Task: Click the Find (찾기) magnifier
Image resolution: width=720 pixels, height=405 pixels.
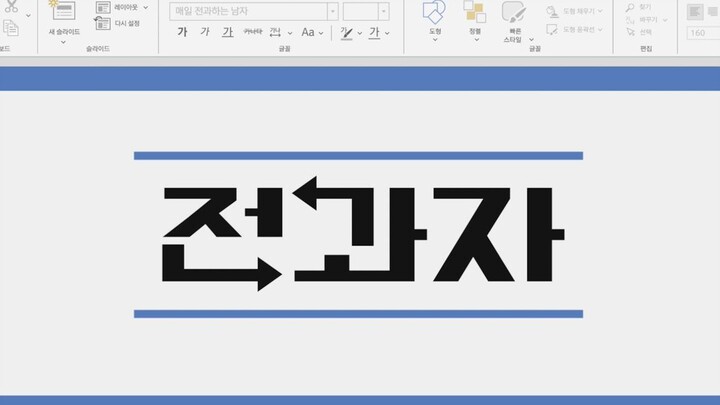Action: point(631,6)
